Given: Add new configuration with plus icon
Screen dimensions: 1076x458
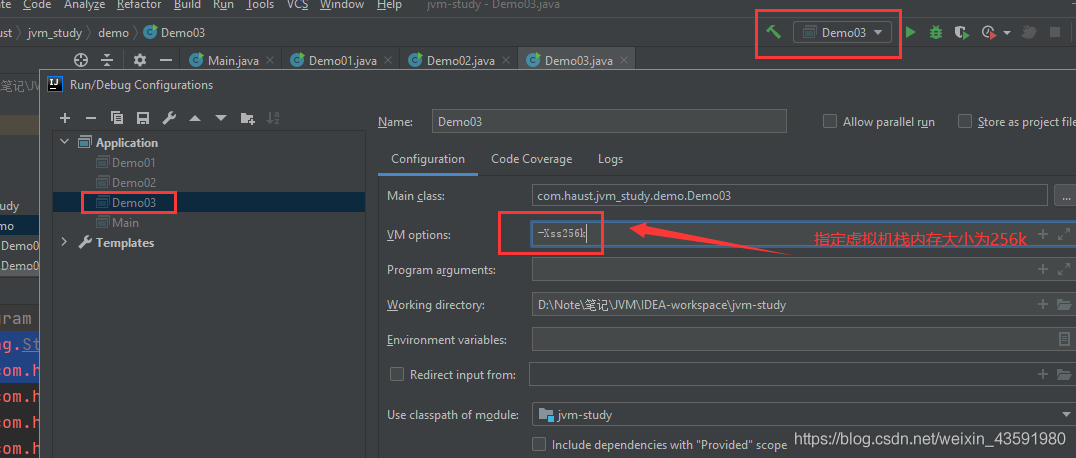Looking at the screenshot, I should click(x=65, y=118).
